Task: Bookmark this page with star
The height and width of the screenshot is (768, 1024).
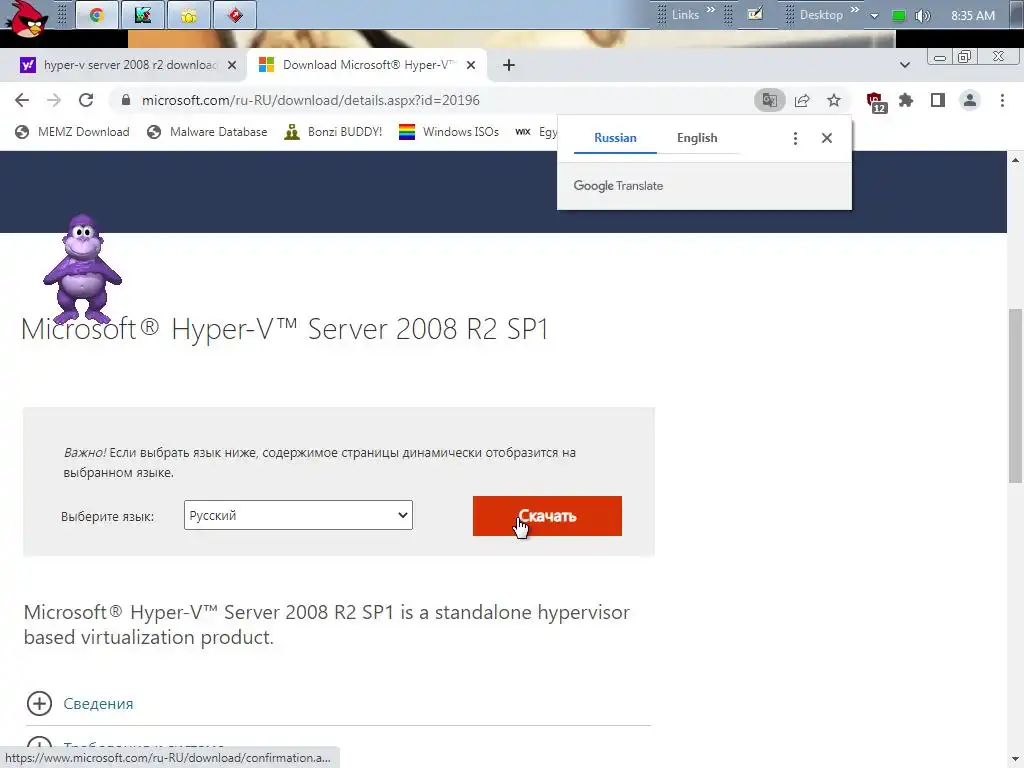Action: pos(834,100)
